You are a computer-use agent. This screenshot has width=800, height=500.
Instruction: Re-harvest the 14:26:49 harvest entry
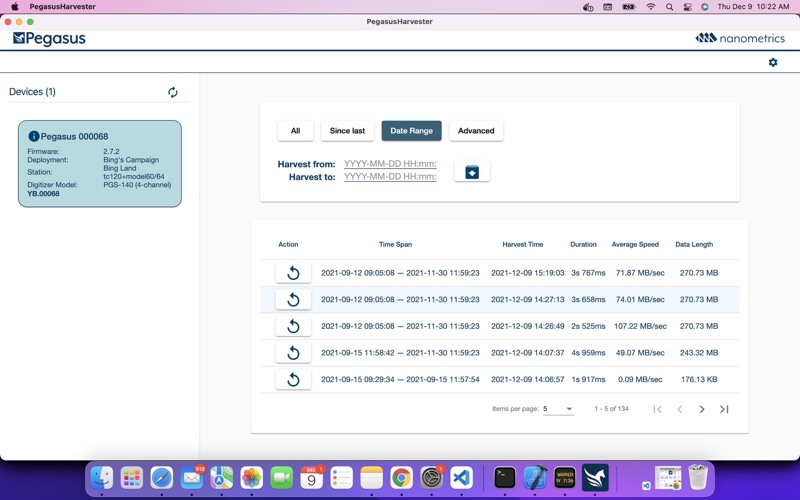point(293,326)
